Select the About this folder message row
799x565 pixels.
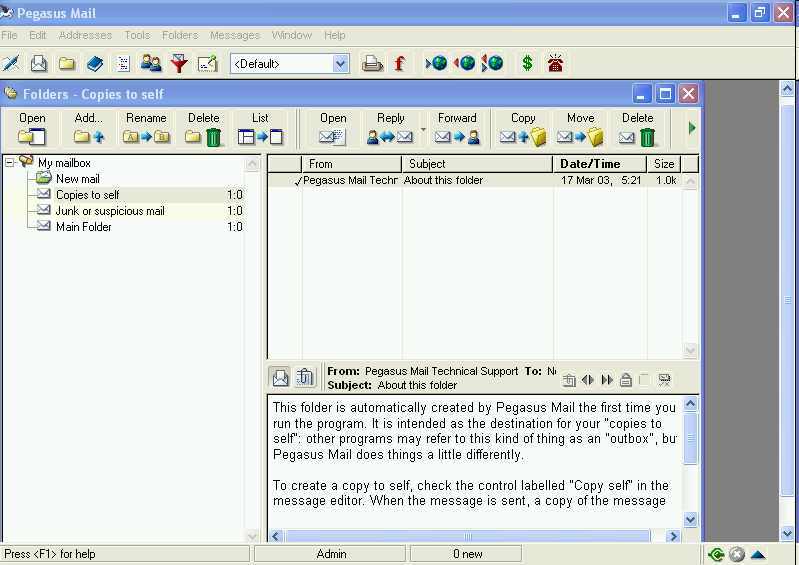tap(475, 180)
